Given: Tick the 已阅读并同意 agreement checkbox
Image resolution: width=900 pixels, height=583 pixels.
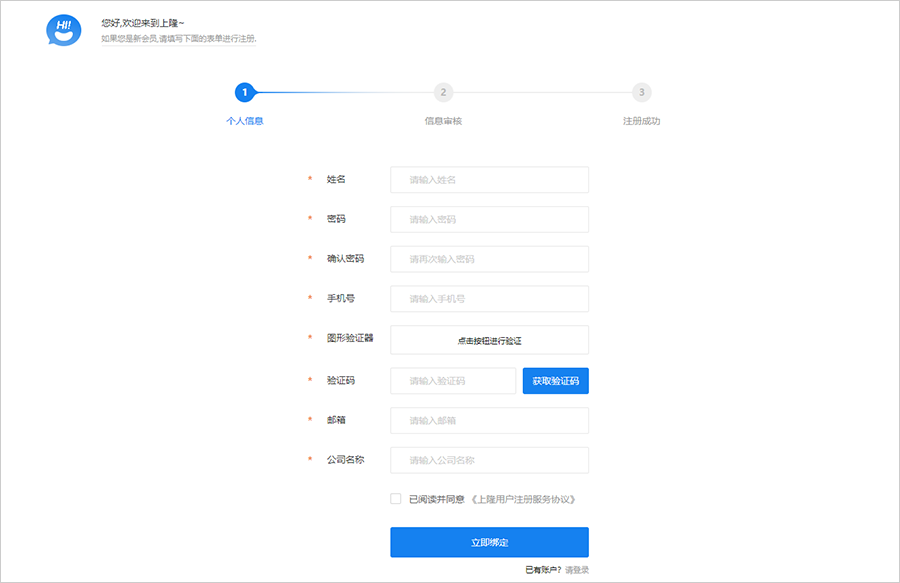Looking at the screenshot, I should coord(396,499).
